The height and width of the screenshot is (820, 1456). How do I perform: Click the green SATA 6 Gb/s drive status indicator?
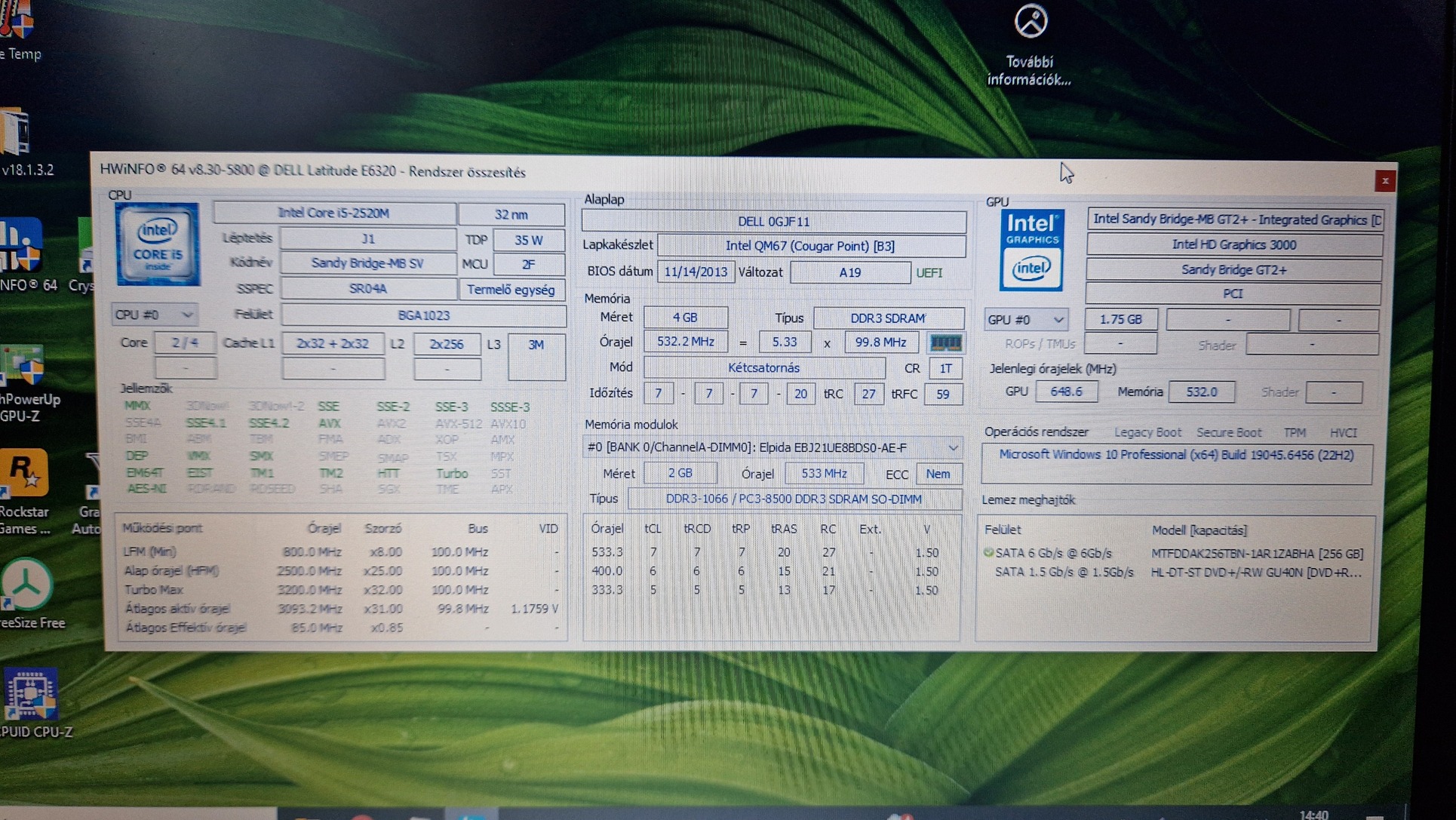coord(988,553)
